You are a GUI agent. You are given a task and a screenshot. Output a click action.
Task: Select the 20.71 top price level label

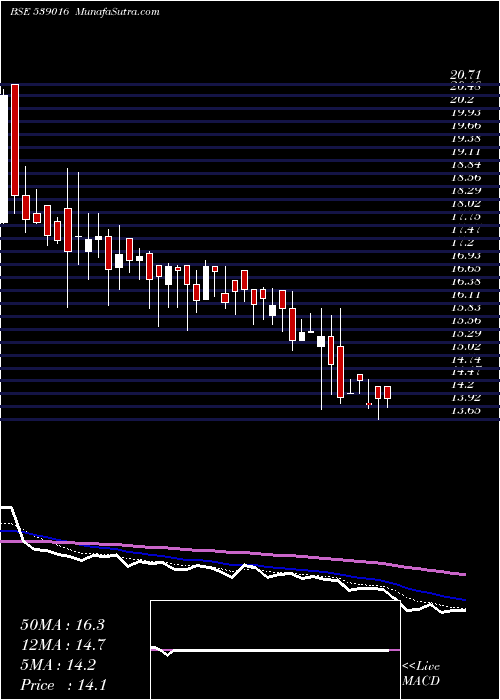click(466, 76)
